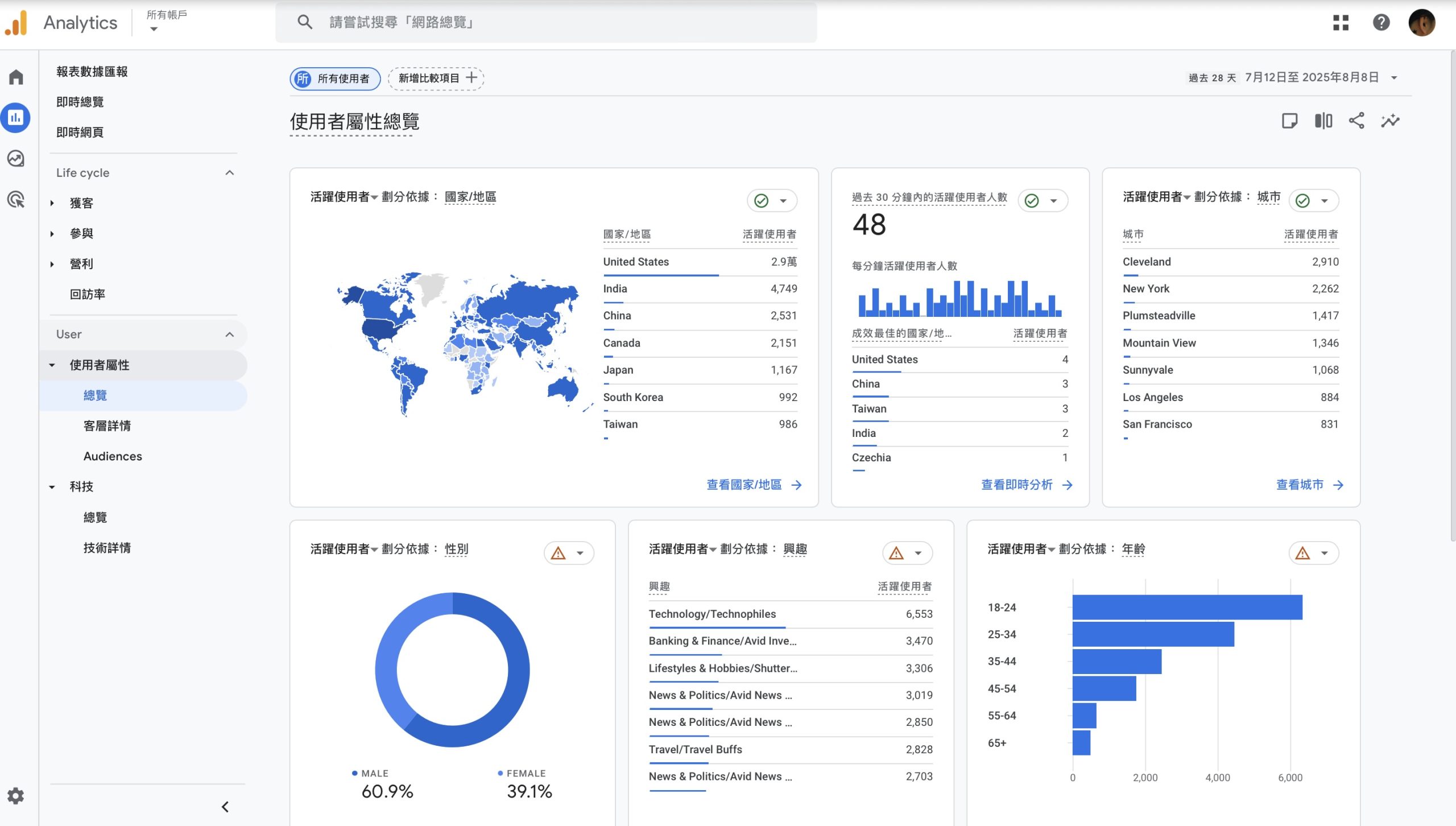Open the Home icon in left rail
The height and width of the screenshot is (826, 1456).
(x=16, y=77)
